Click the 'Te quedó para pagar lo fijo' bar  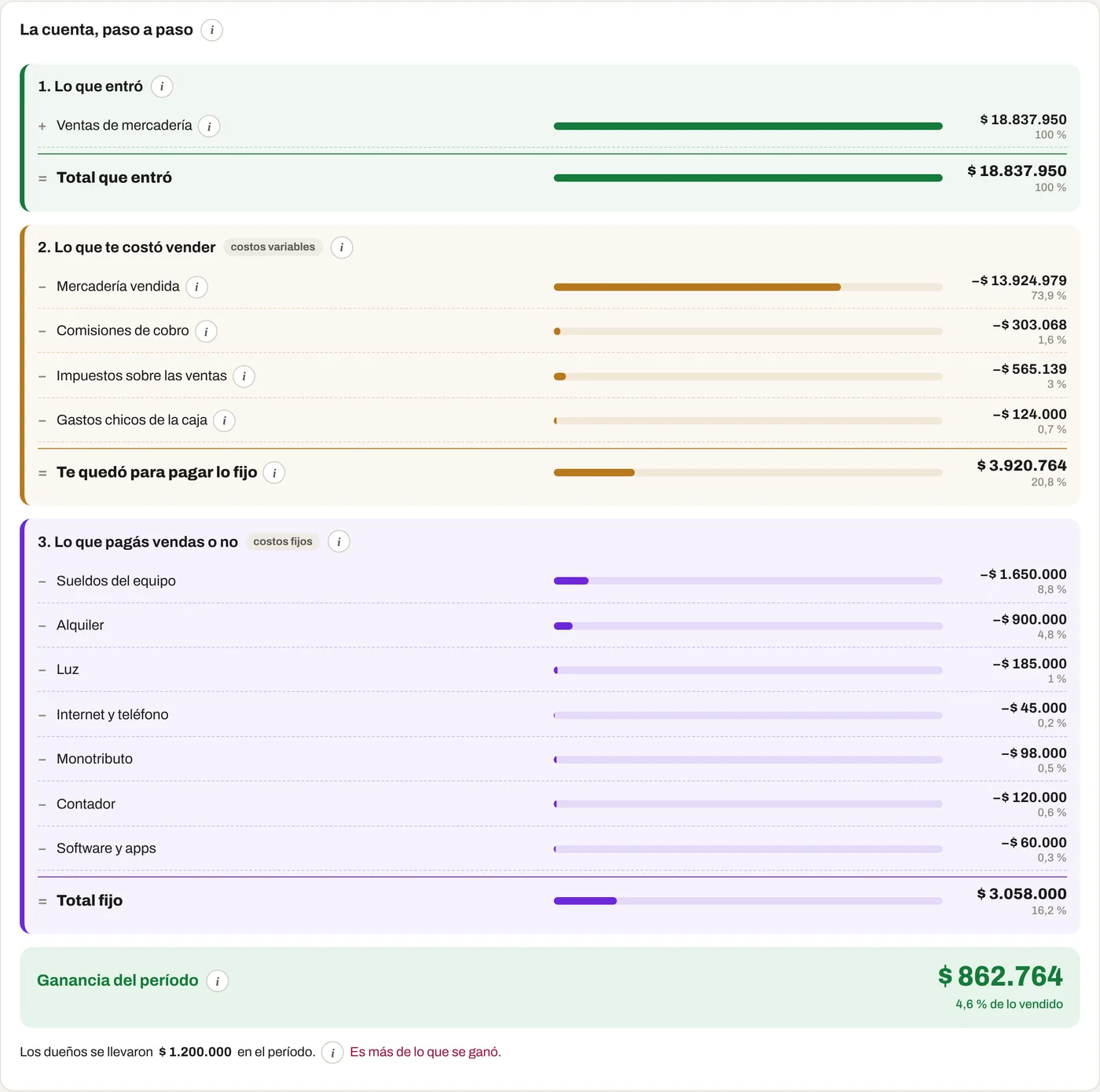pyautogui.click(x=748, y=473)
